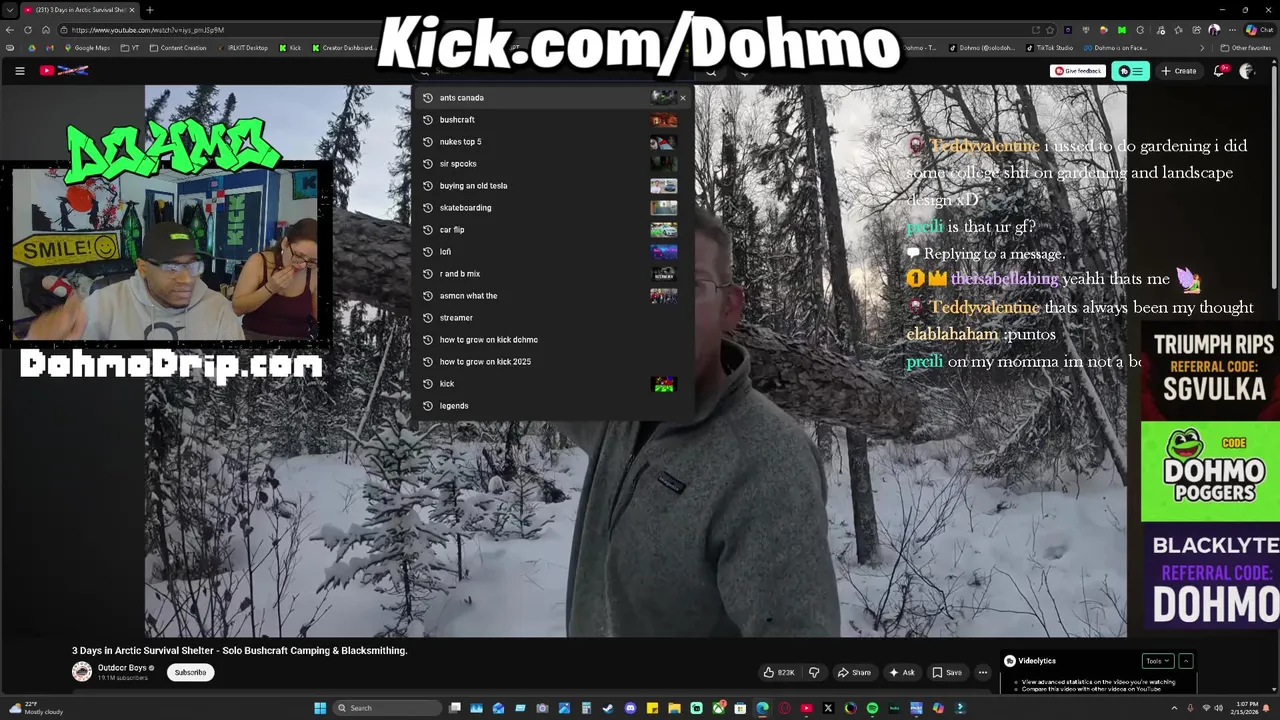
Task: Open Google Maps bookmark
Action: 87,48
